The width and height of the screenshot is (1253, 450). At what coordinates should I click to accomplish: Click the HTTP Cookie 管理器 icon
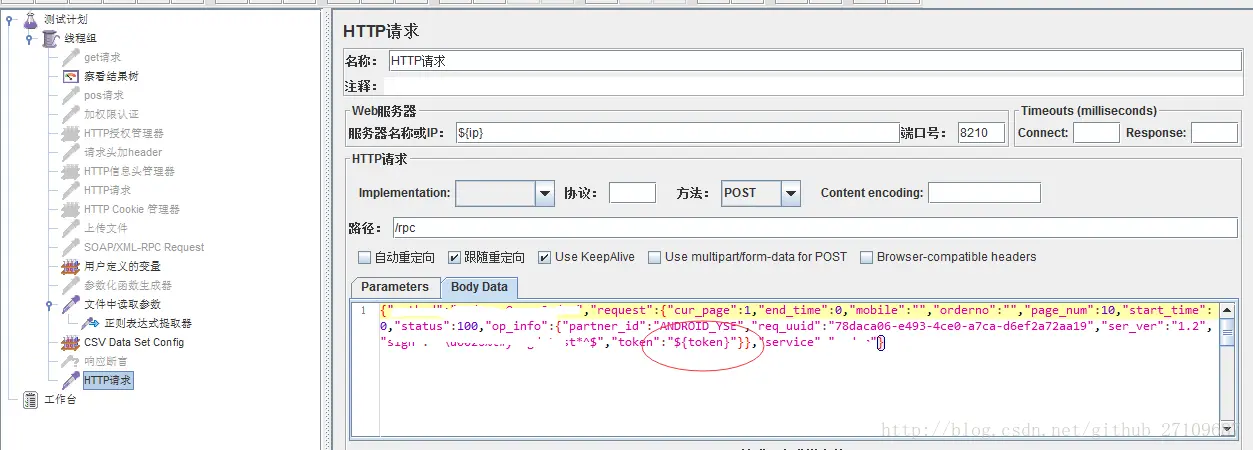pyautogui.click(x=71, y=209)
